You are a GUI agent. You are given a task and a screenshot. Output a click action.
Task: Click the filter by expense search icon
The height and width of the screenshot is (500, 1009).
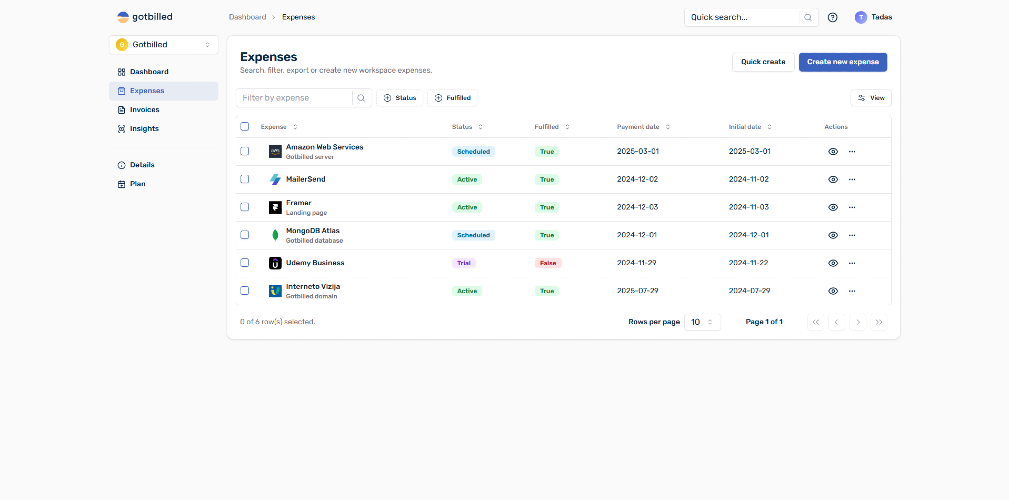pos(362,98)
